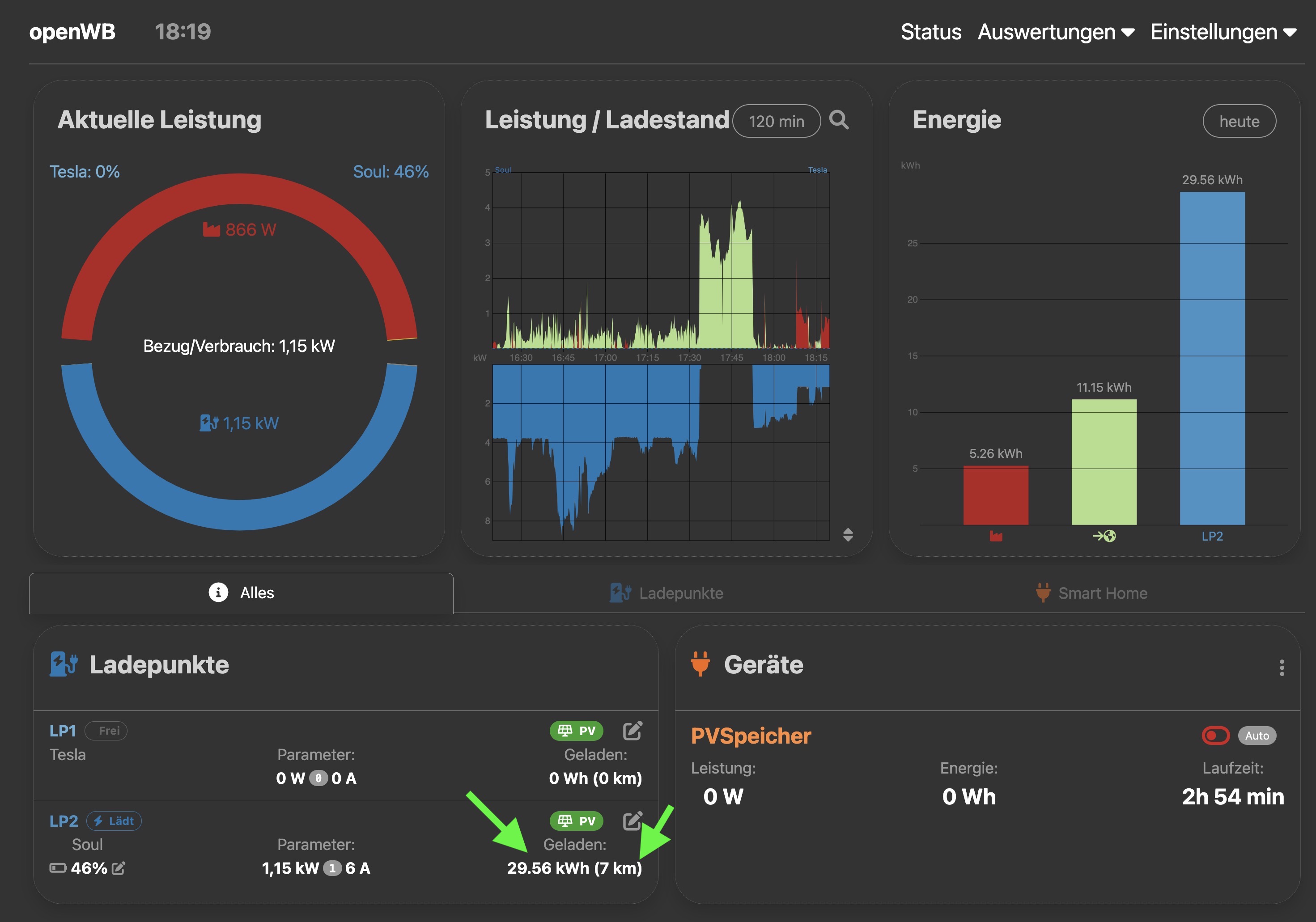Open the LP2 Soul edit icon
This screenshot has height=922, width=1316.
632,820
